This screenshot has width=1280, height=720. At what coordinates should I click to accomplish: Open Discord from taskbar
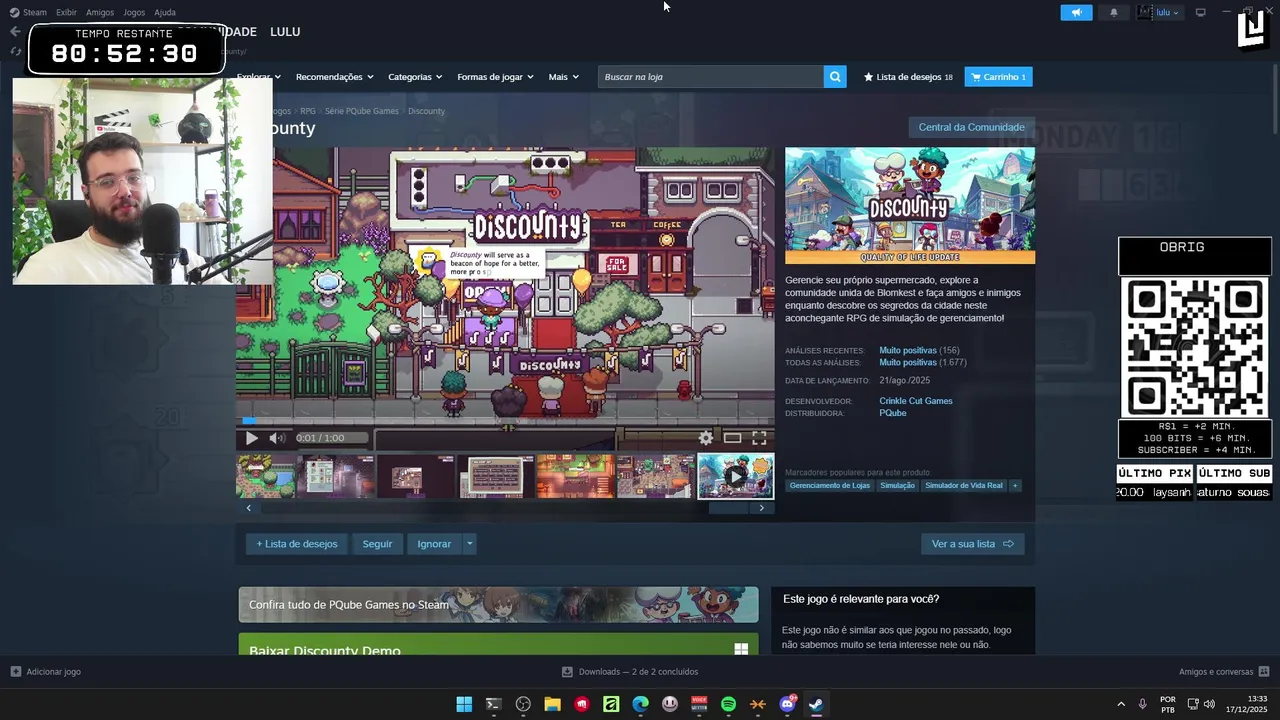(x=787, y=704)
